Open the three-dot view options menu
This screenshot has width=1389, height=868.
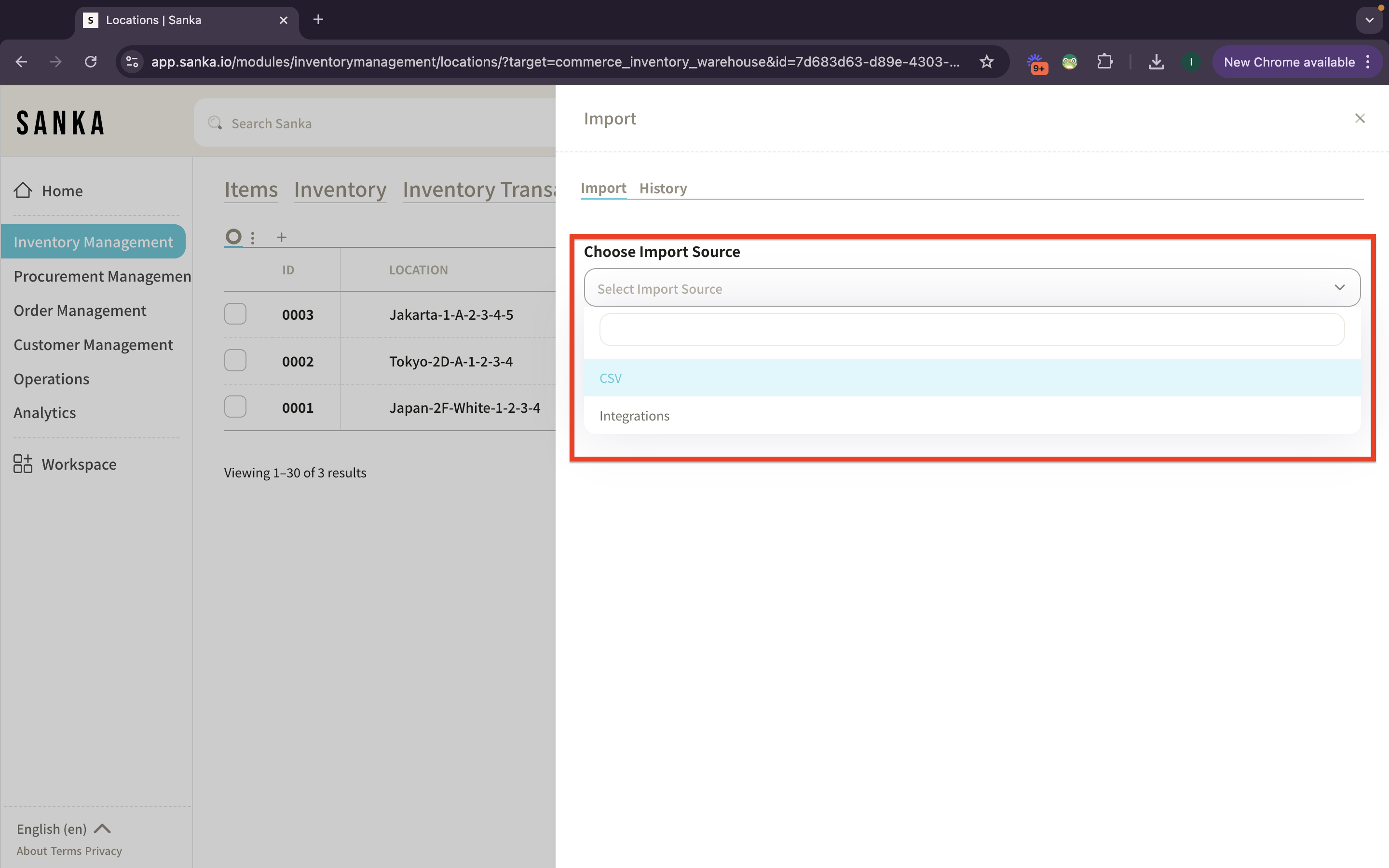pos(253,237)
